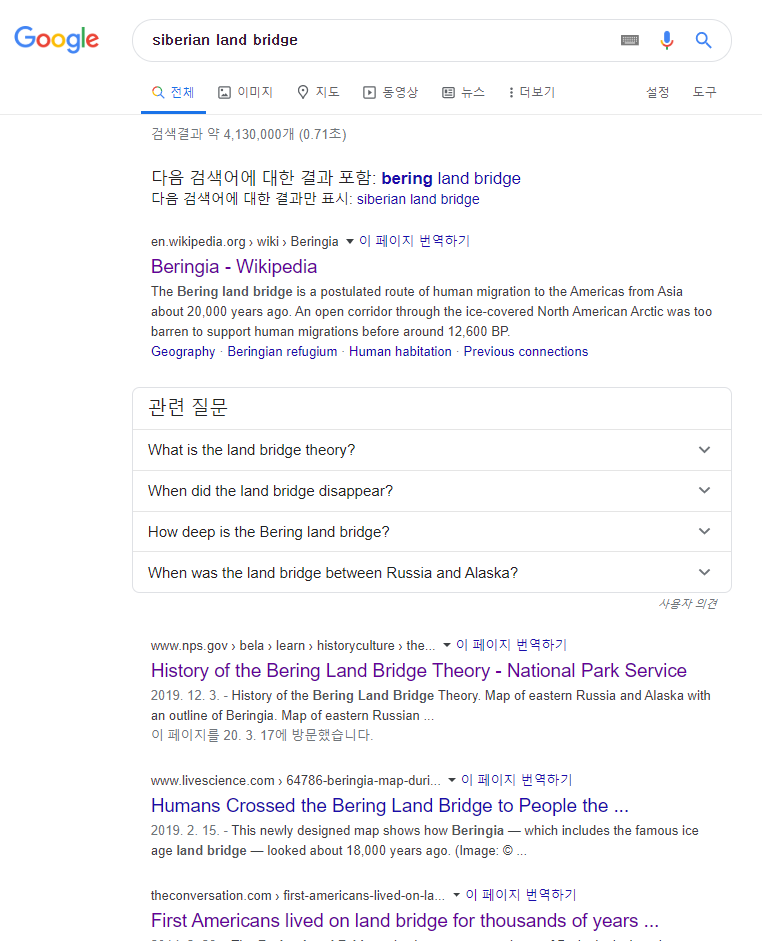Open 'Beringia - Wikipedia' result
762x941 pixels.
click(x=234, y=266)
